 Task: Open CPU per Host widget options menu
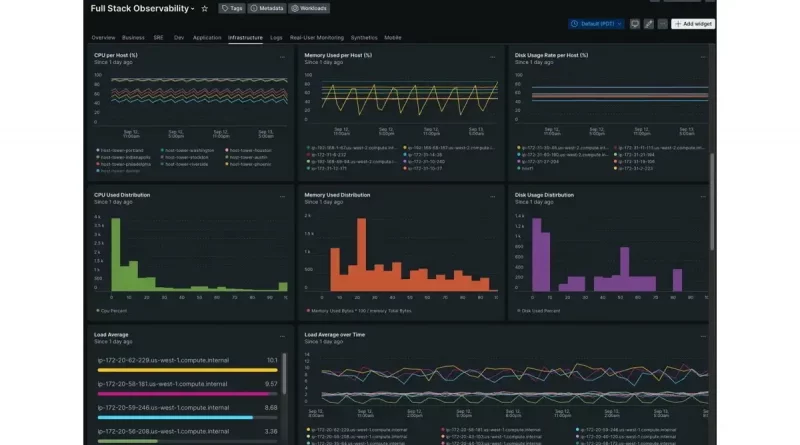tap(282, 57)
